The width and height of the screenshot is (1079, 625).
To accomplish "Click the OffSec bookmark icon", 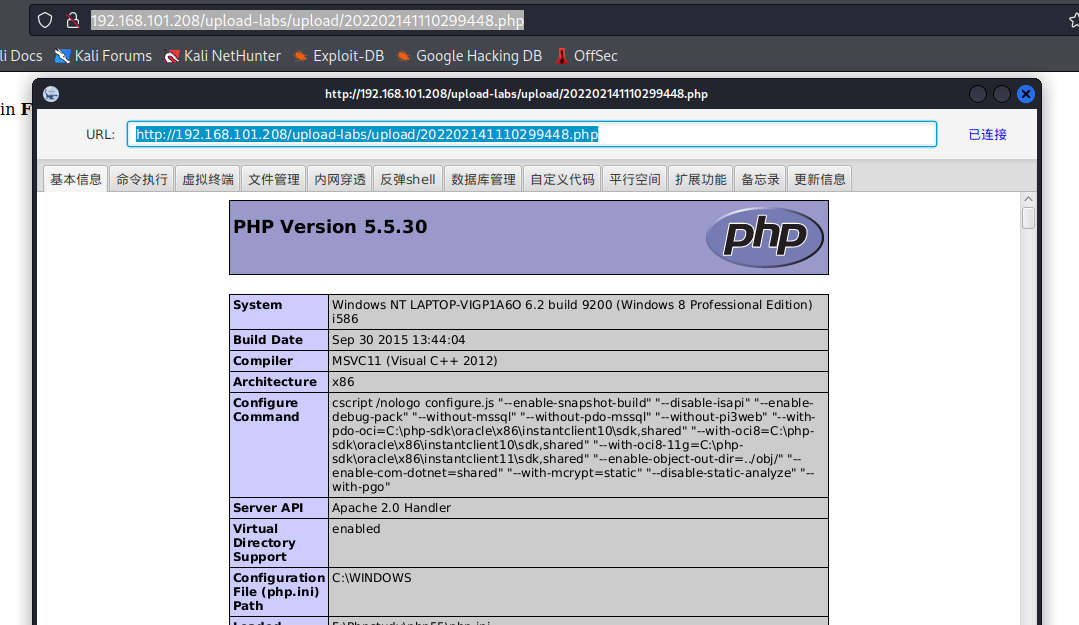I will point(562,56).
